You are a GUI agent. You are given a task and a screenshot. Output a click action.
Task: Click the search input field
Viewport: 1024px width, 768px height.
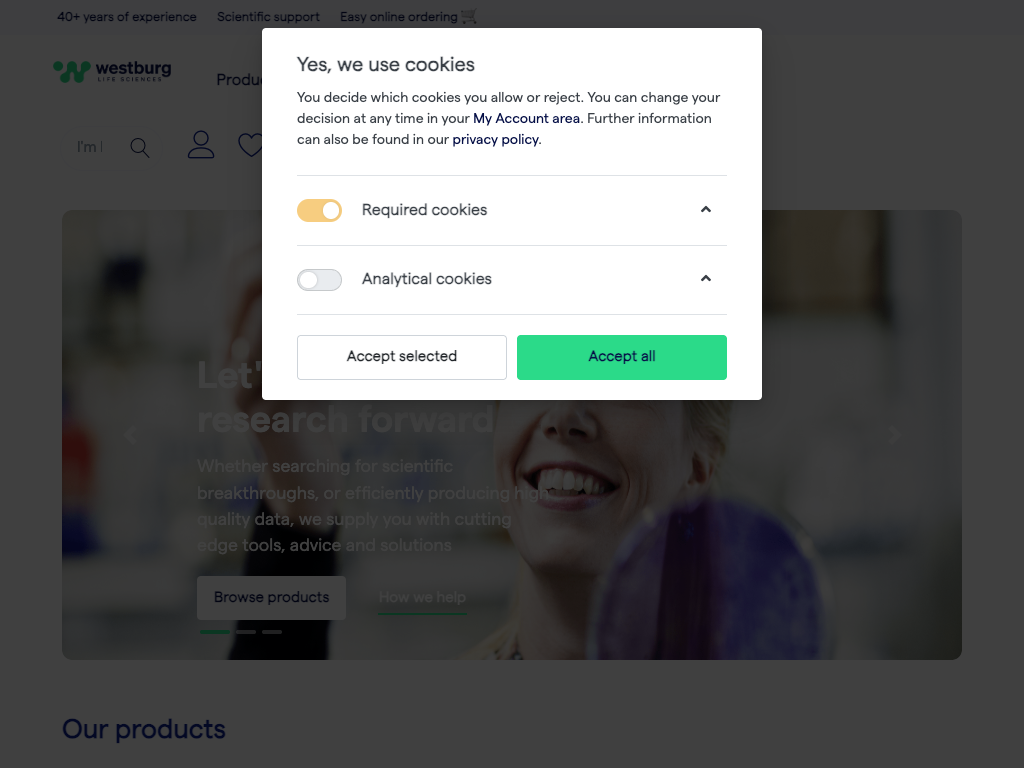click(90, 147)
